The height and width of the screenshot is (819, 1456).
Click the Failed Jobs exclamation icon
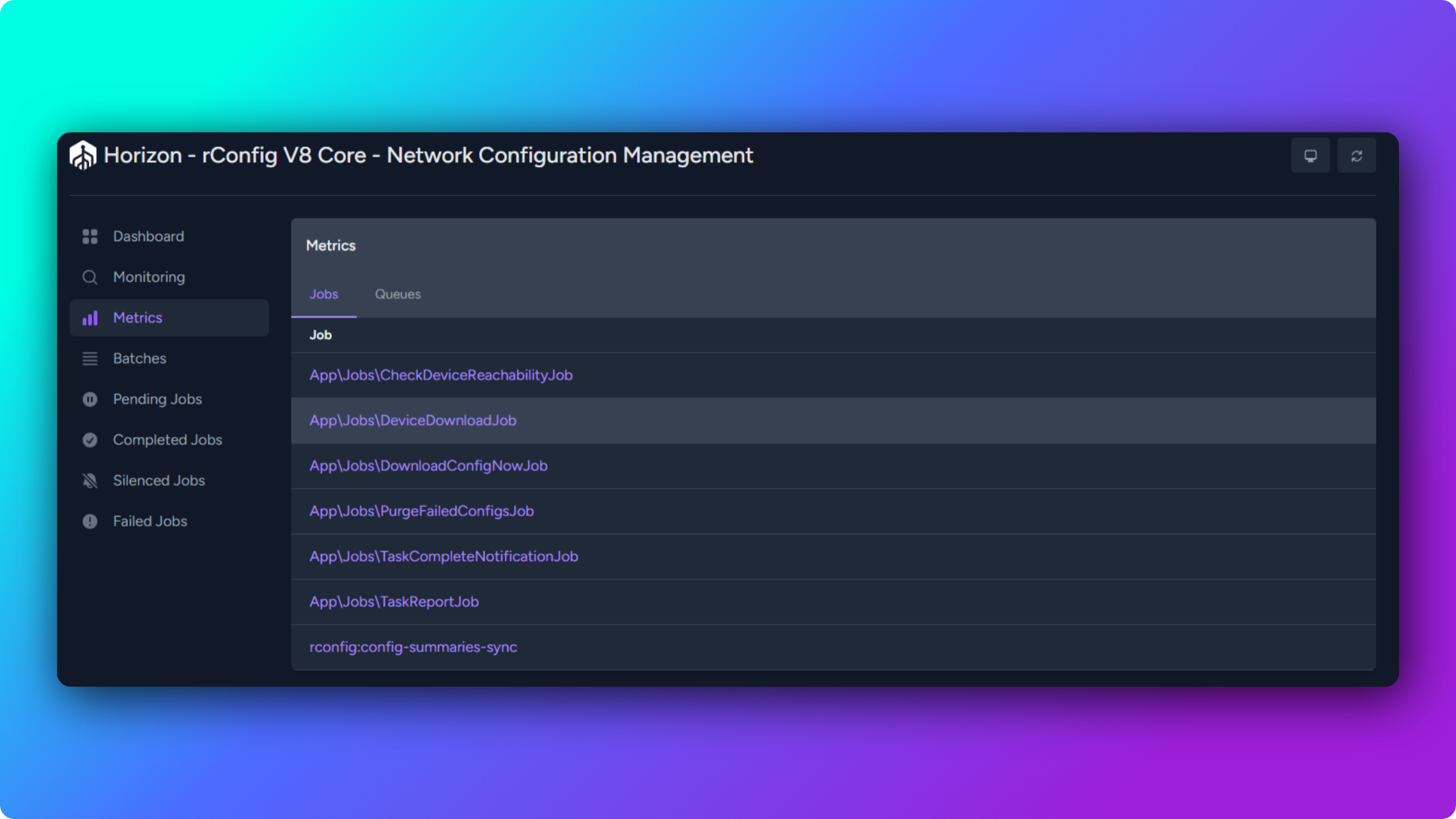pos(90,521)
